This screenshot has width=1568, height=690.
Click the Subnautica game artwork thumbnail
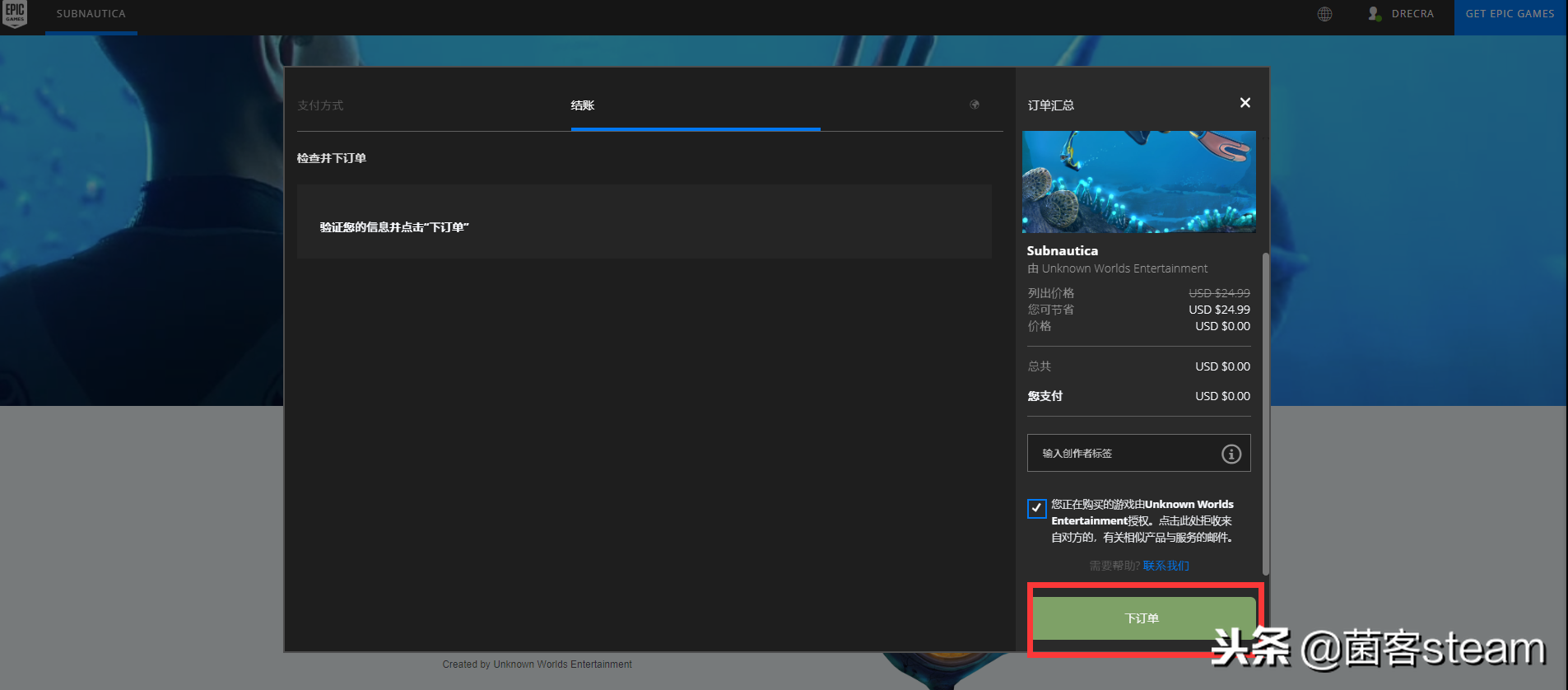[x=1139, y=181]
